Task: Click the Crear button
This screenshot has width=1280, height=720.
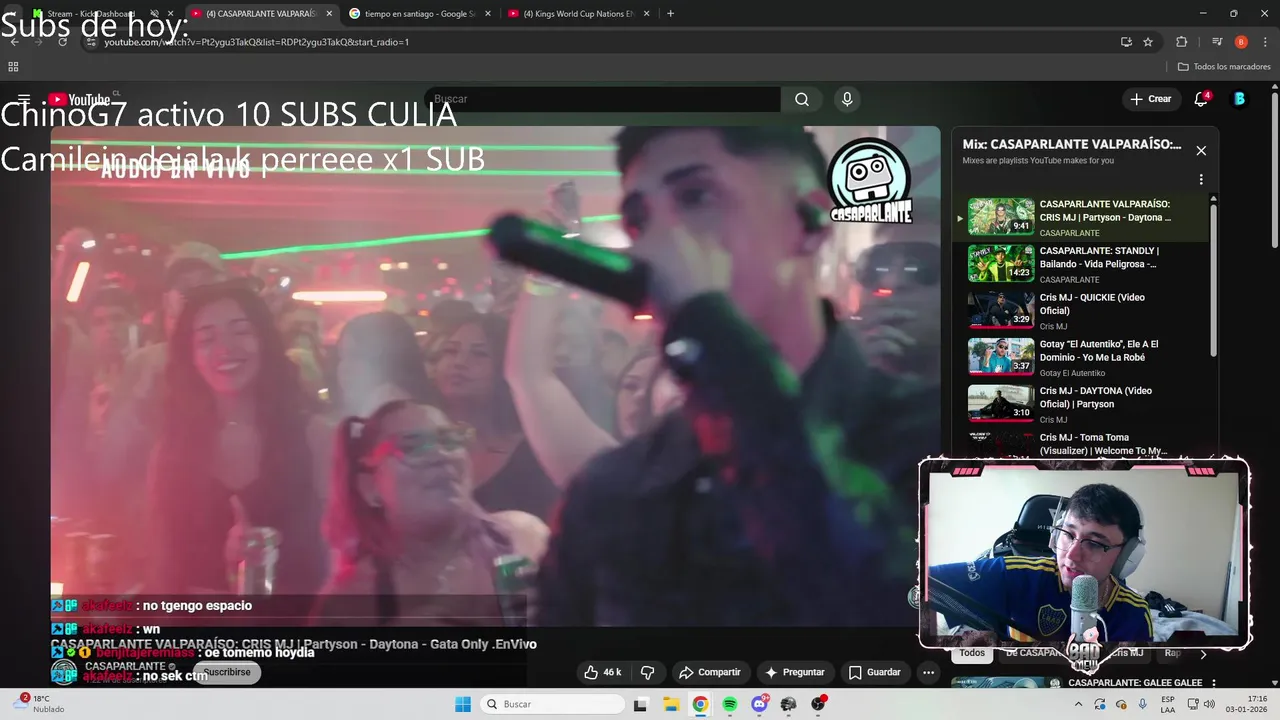Action: click(x=1150, y=99)
